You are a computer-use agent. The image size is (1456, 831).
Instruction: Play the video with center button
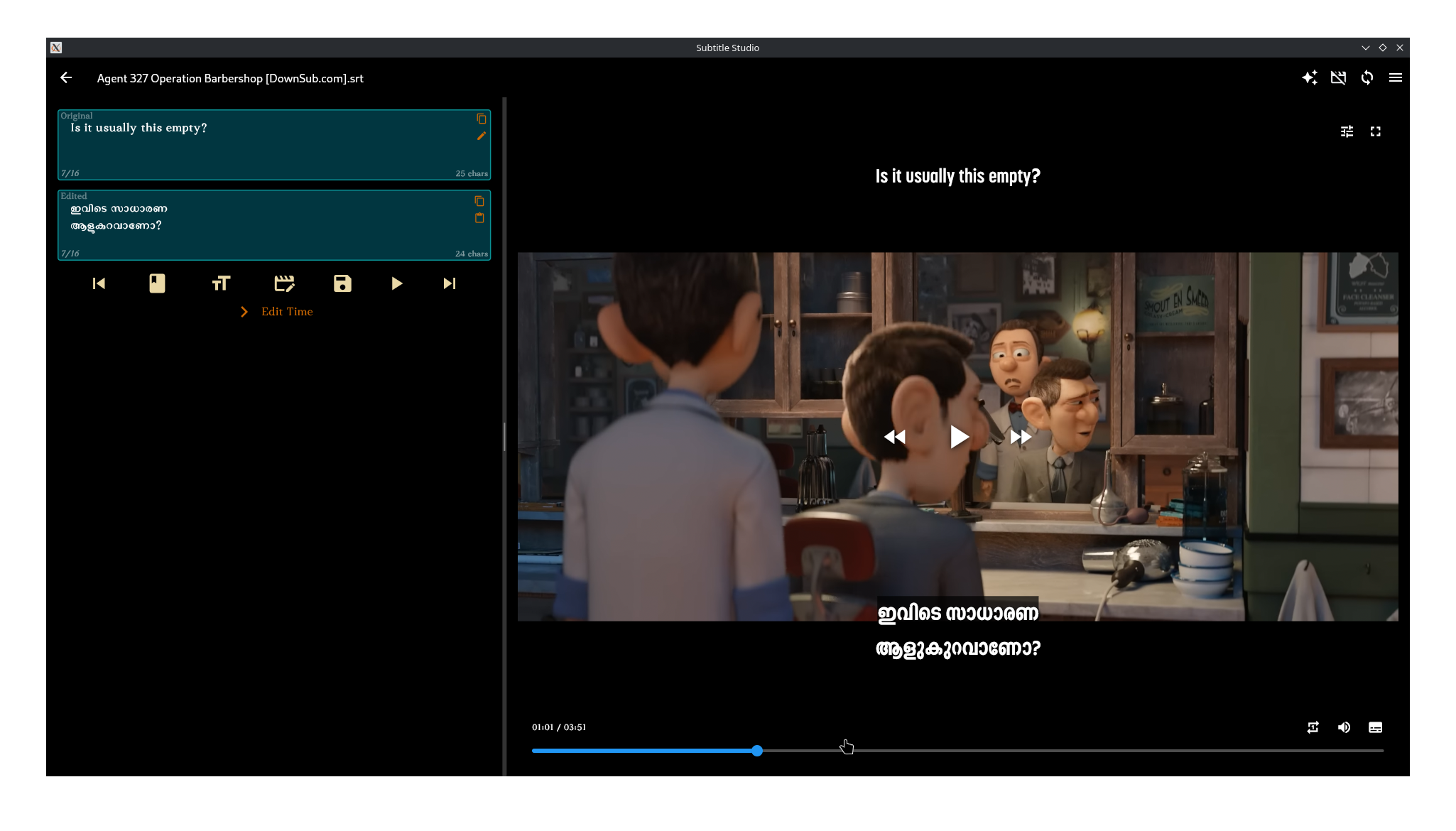point(959,437)
